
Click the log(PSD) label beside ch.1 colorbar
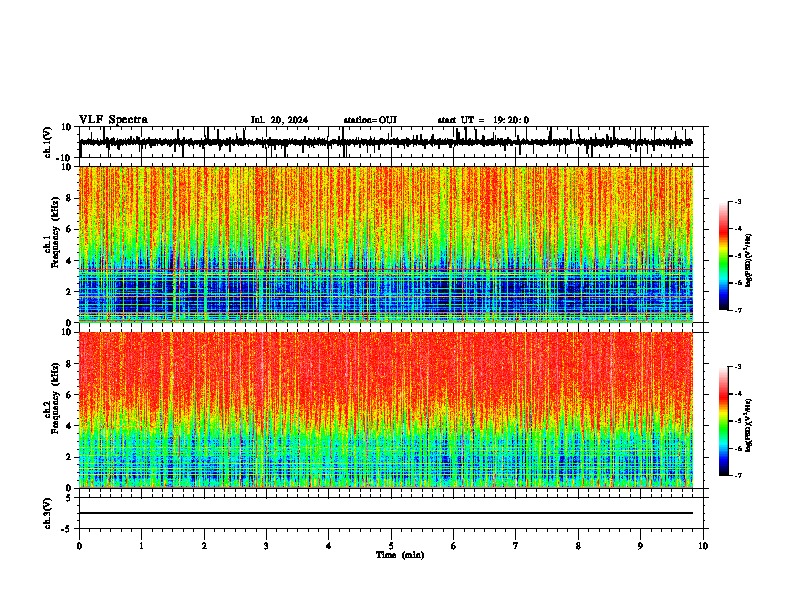(749, 261)
